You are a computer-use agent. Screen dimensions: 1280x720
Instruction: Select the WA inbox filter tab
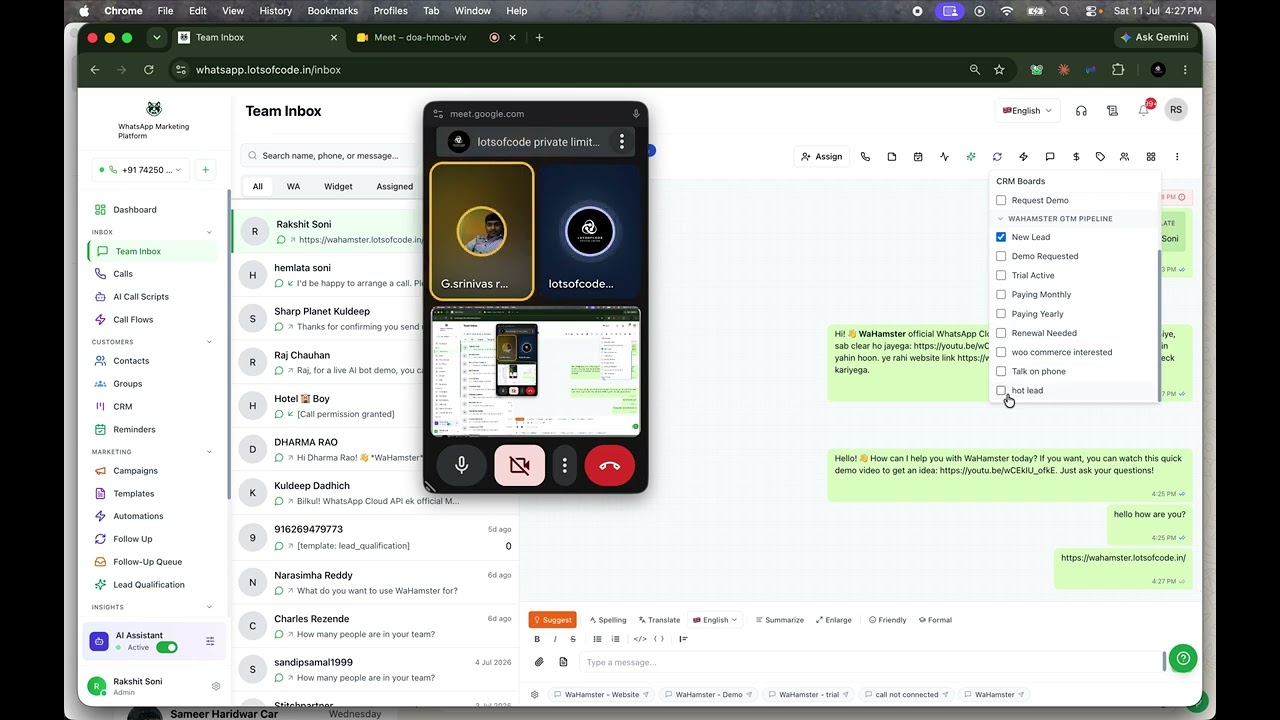point(293,186)
